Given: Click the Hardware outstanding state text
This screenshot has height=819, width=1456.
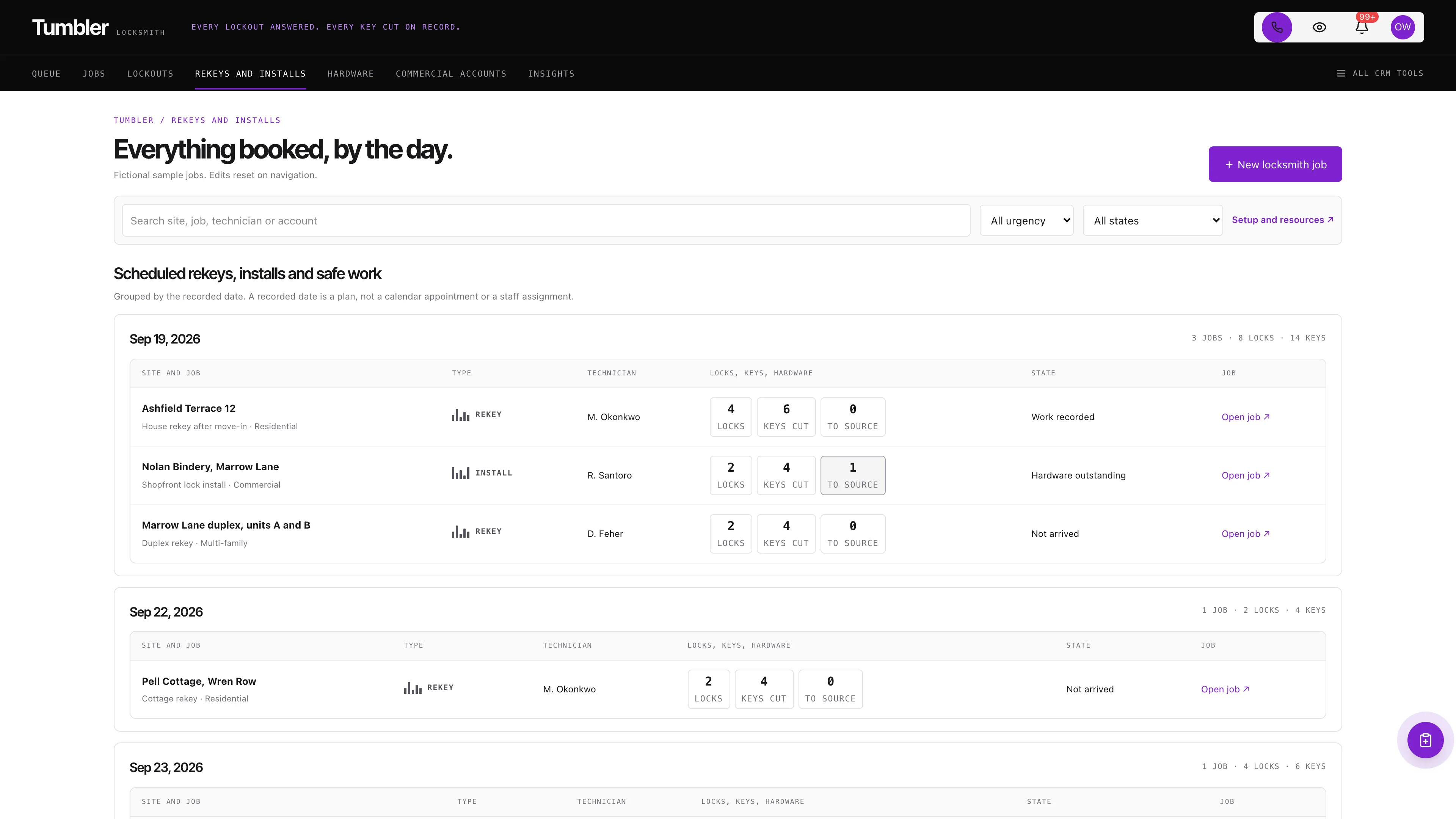Looking at the screenshot, I should click(1078, 475).
